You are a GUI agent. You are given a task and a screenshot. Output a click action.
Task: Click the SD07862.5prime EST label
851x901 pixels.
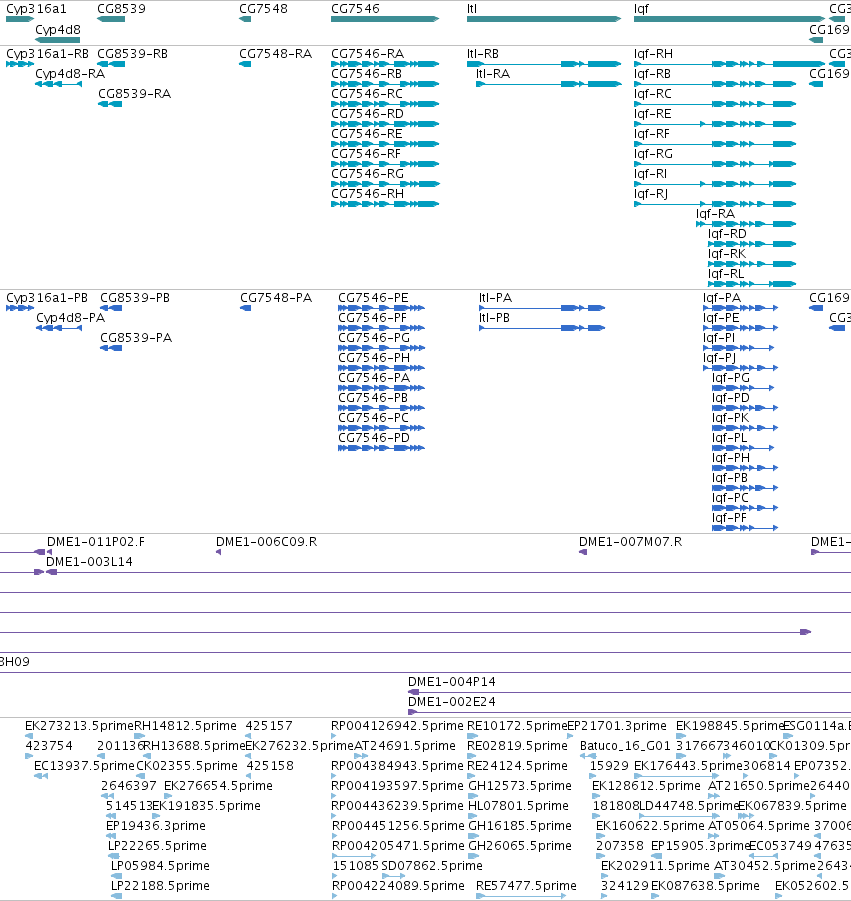tap(432, 866)
